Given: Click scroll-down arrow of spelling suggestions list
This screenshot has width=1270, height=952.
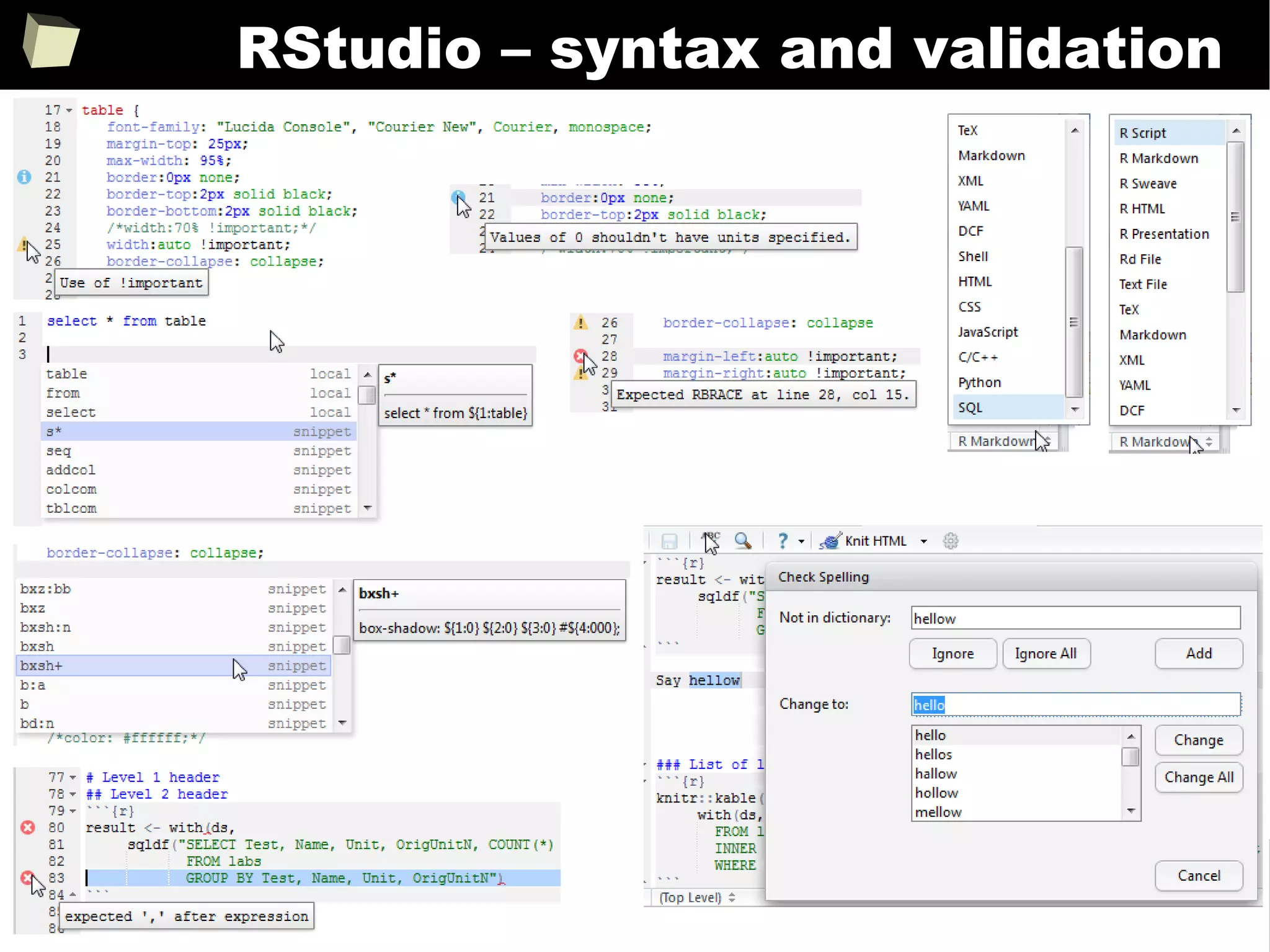Looking at the screenshot, I should point(1131,812).
